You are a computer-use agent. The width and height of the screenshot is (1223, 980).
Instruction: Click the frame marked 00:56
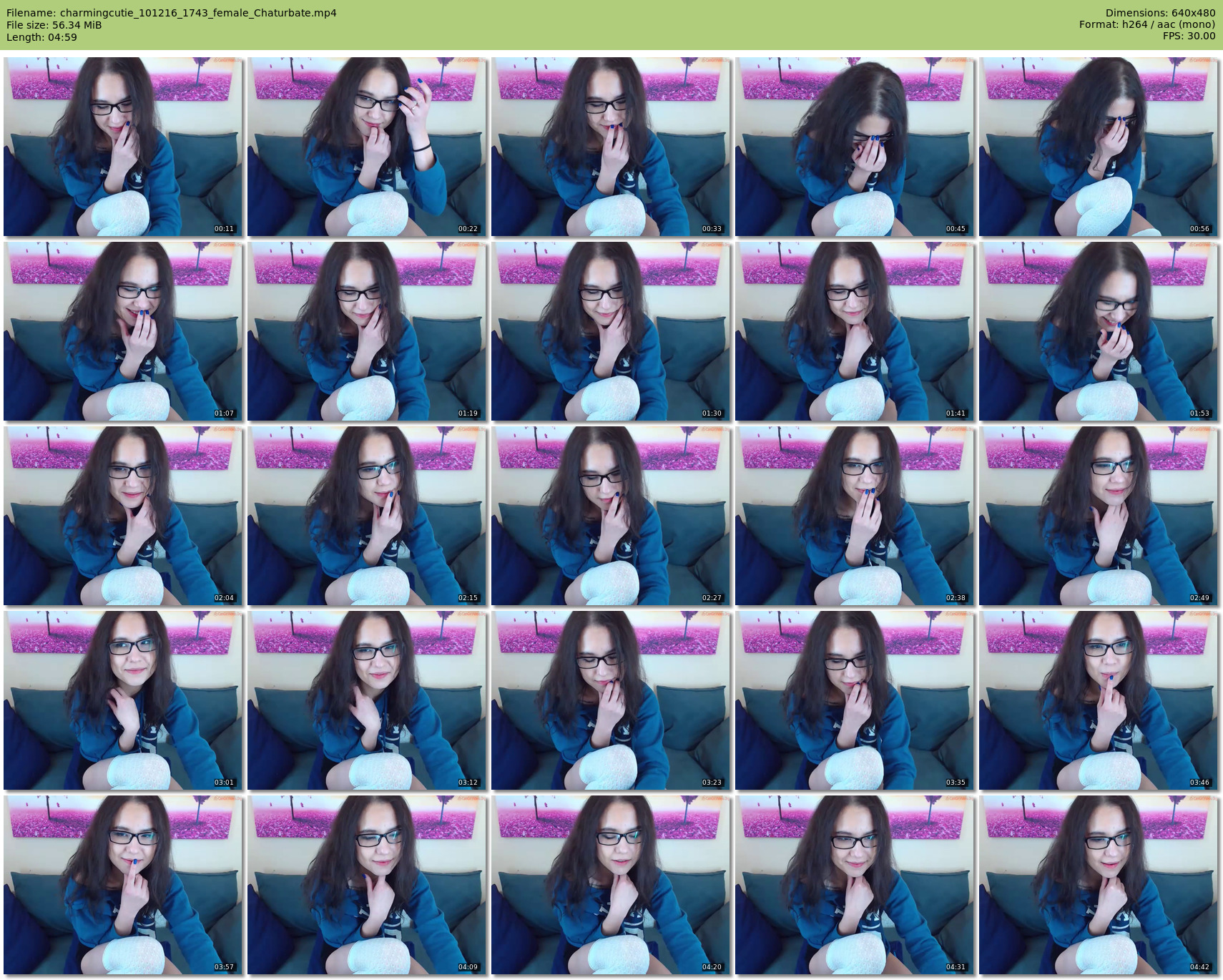pos(1099,147)
